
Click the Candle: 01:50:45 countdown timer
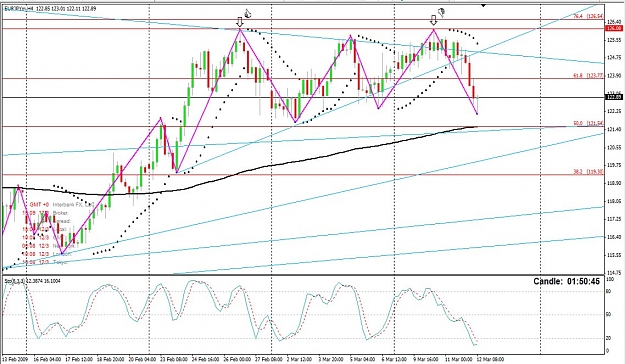tap(566, 281)
